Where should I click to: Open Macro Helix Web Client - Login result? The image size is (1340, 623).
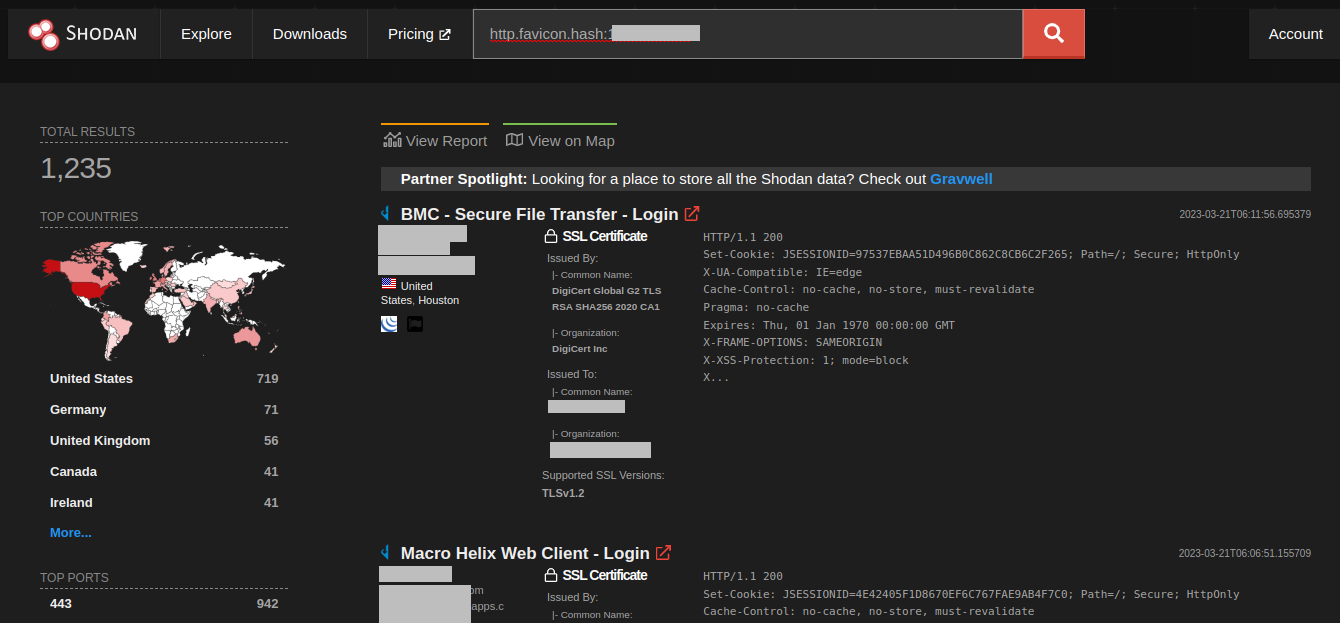[x=525, y=553]
